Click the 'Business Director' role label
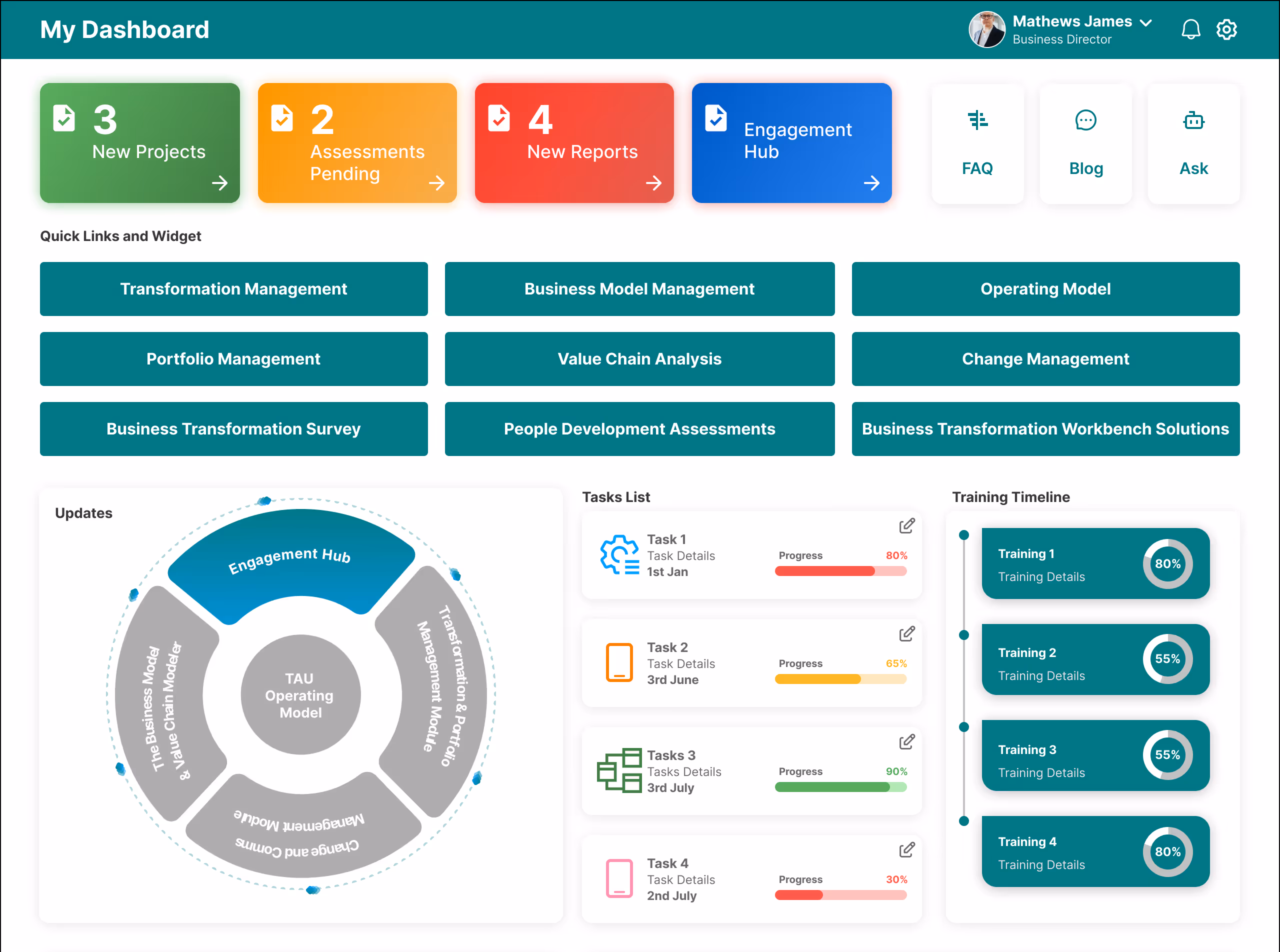1280x952 pixels. [x=1061, y=39]
